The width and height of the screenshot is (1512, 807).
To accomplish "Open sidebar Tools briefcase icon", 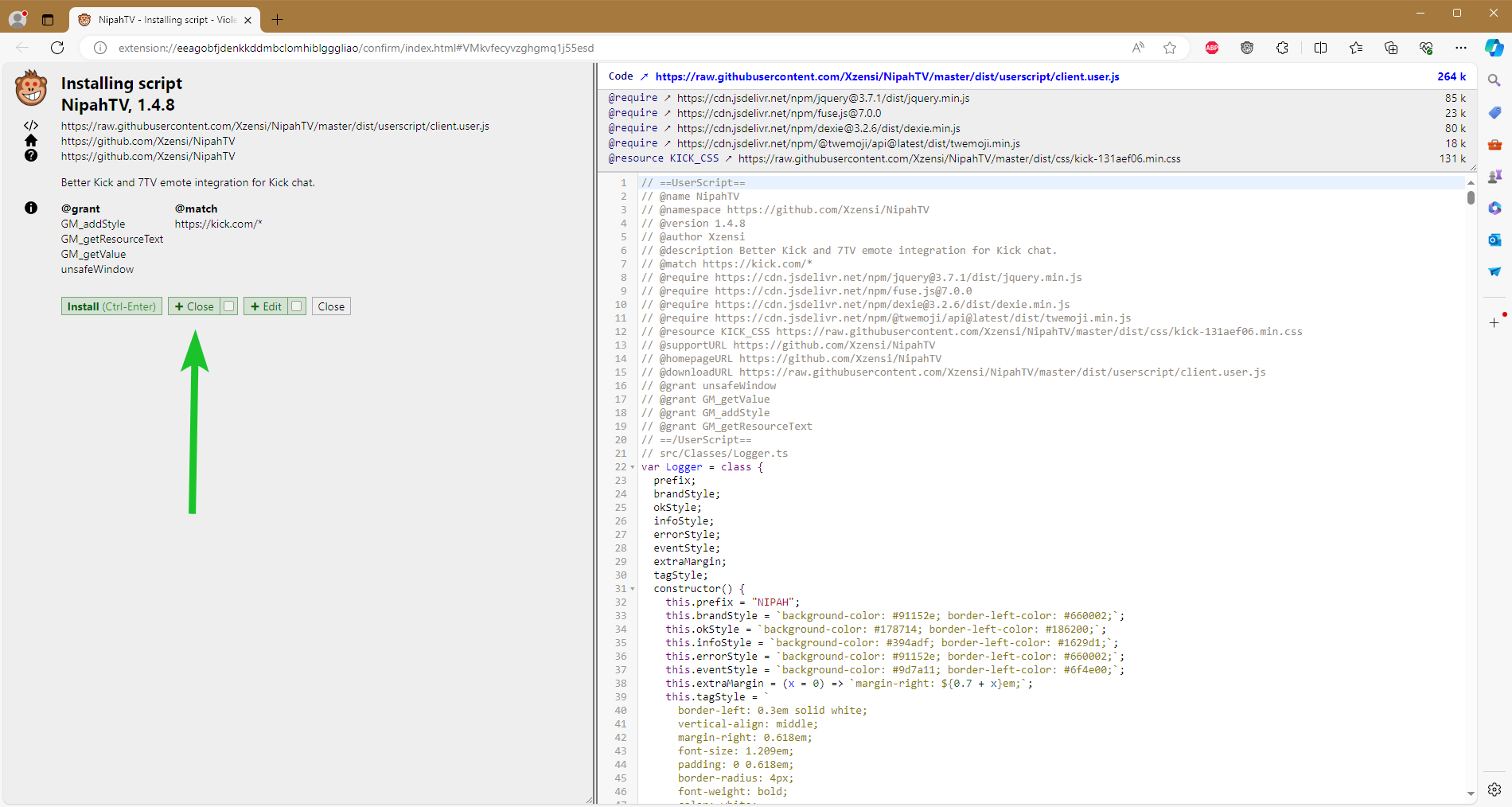I will pos(1494,144).
